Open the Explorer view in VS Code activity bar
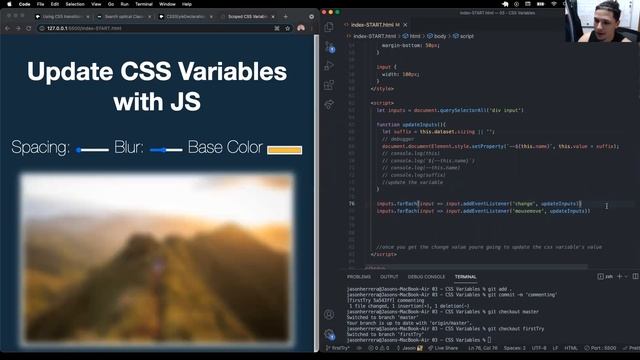 click(329, 27)
